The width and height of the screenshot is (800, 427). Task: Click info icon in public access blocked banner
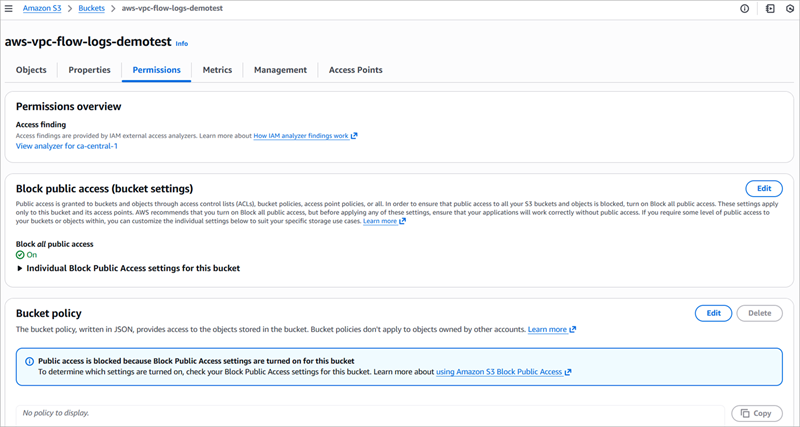point(30,361)
